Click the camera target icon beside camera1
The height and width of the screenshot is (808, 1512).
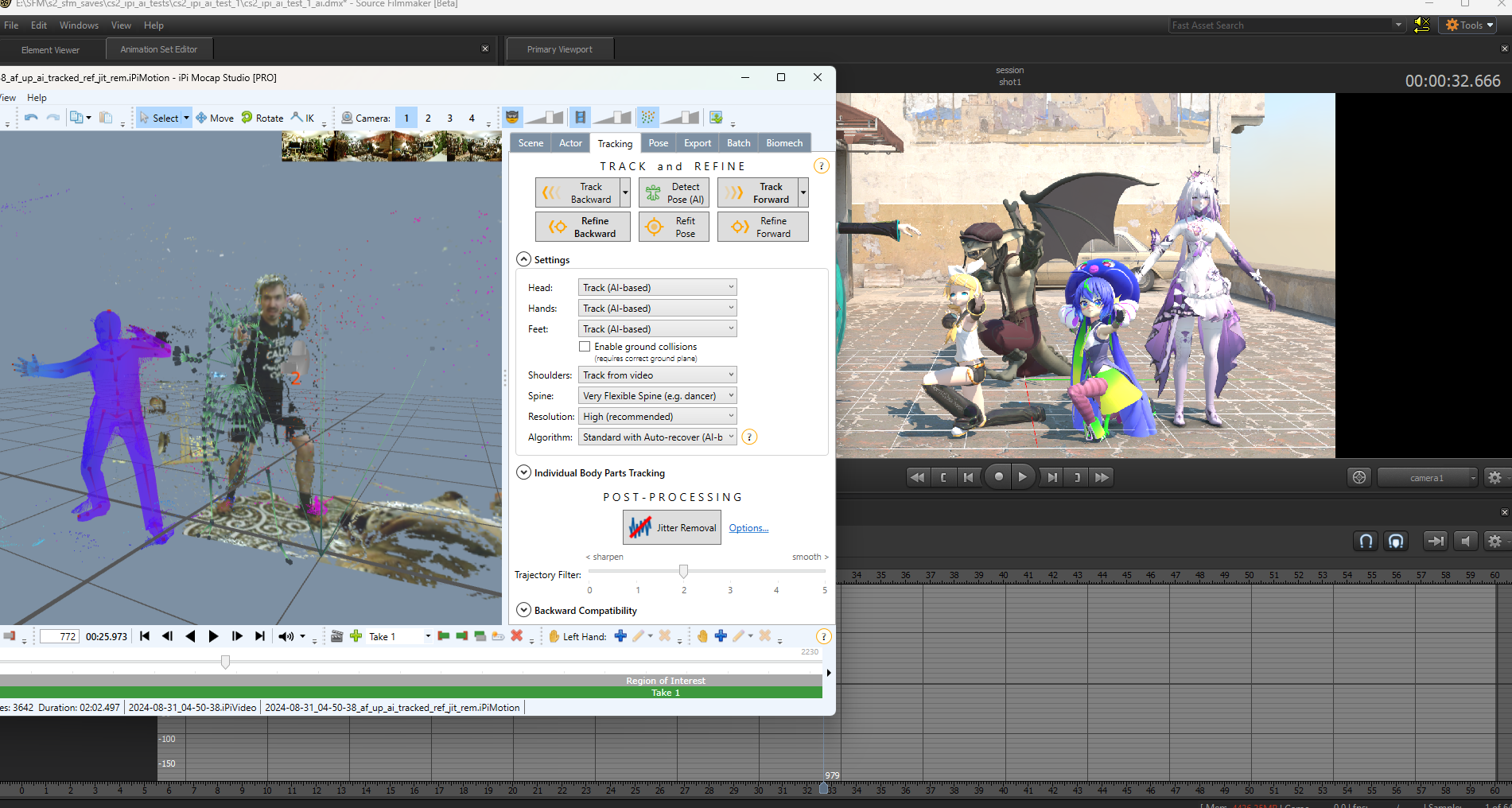pyautogui.click(x=1359, y=477)
